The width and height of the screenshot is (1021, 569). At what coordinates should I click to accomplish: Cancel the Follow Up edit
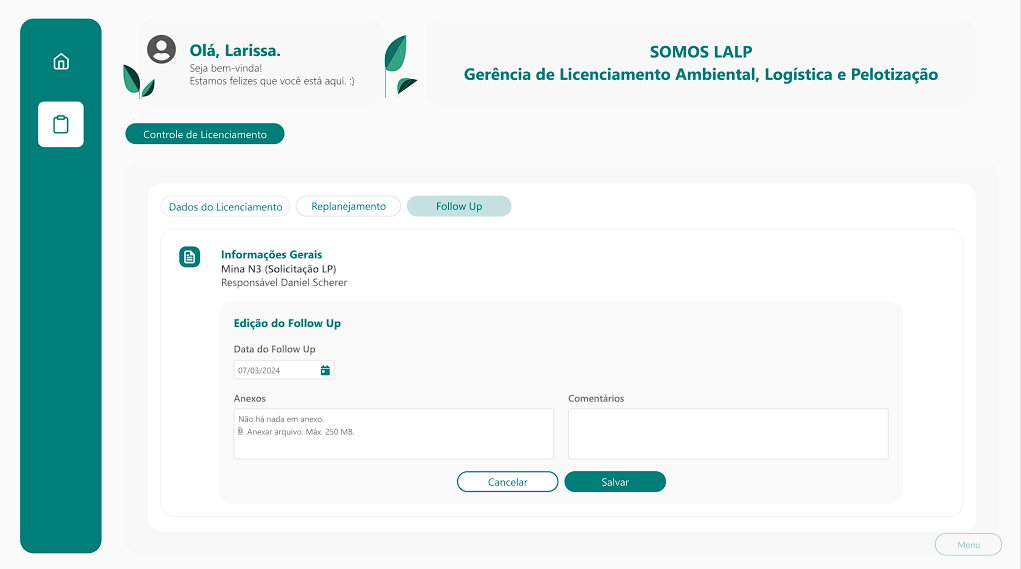pyautogui.click(x=507, y=482)
